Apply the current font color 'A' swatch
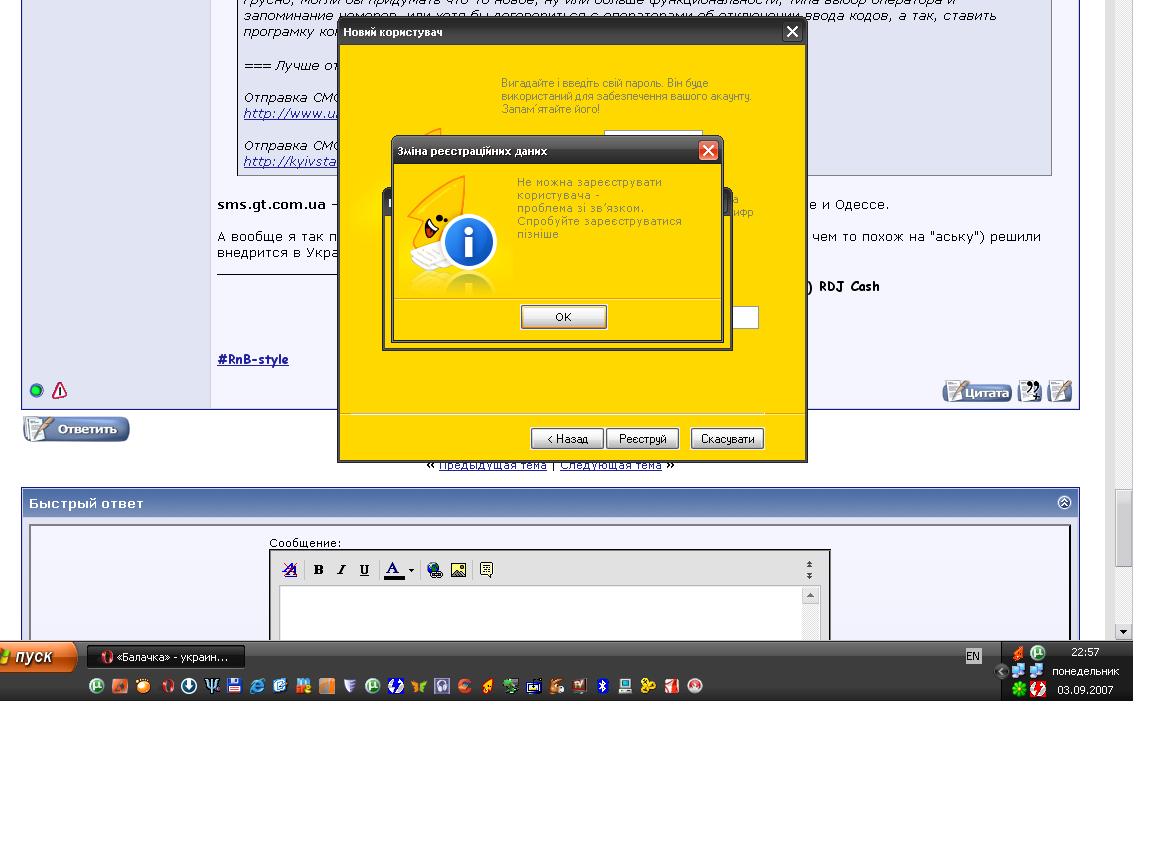Viewport: 1152px width, 864px height. pos(394,570)
